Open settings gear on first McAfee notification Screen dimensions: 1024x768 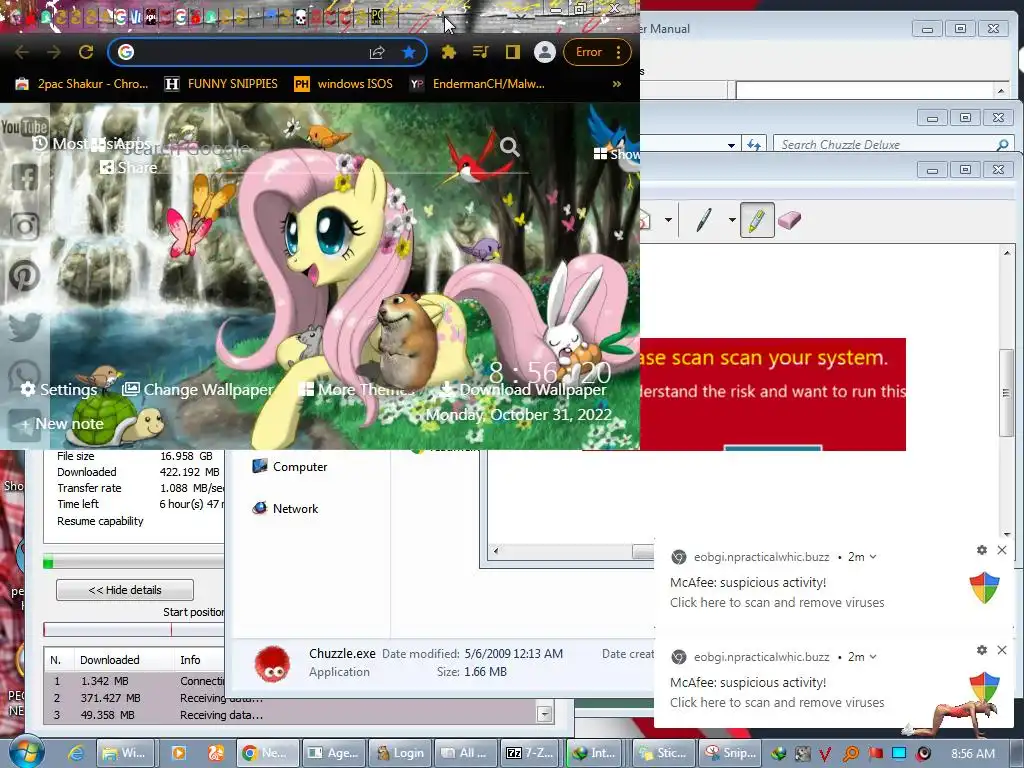click(982, 550)
